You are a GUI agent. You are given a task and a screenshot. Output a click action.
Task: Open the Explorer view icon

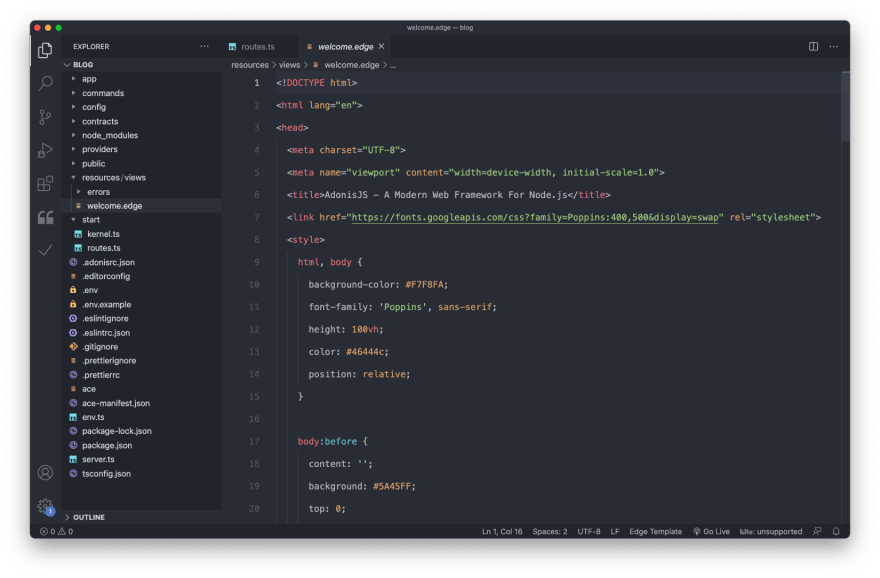(x=45, y=51)
